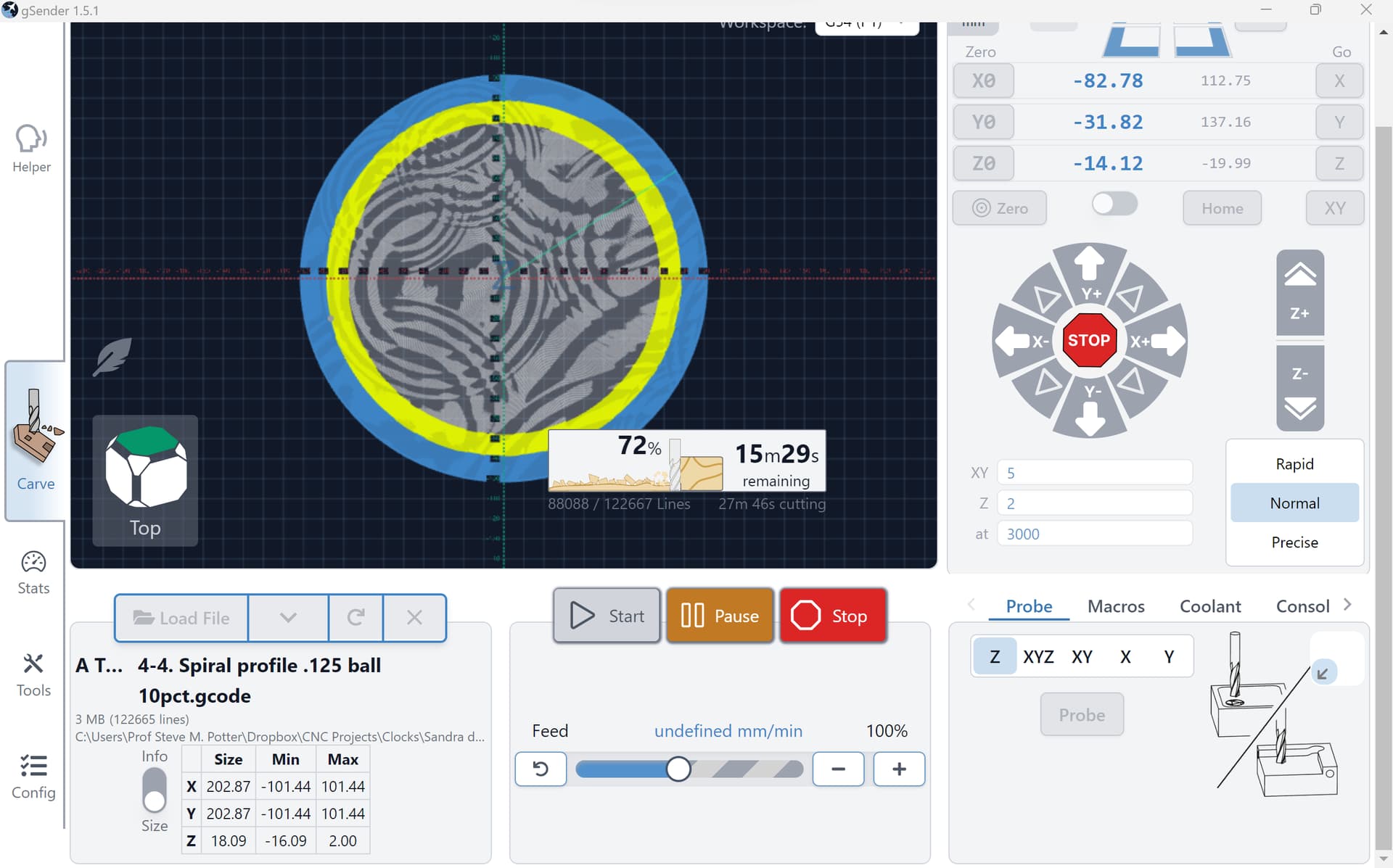
Task: Toggle the Info/Size switch
Action: tap(155, 790)
